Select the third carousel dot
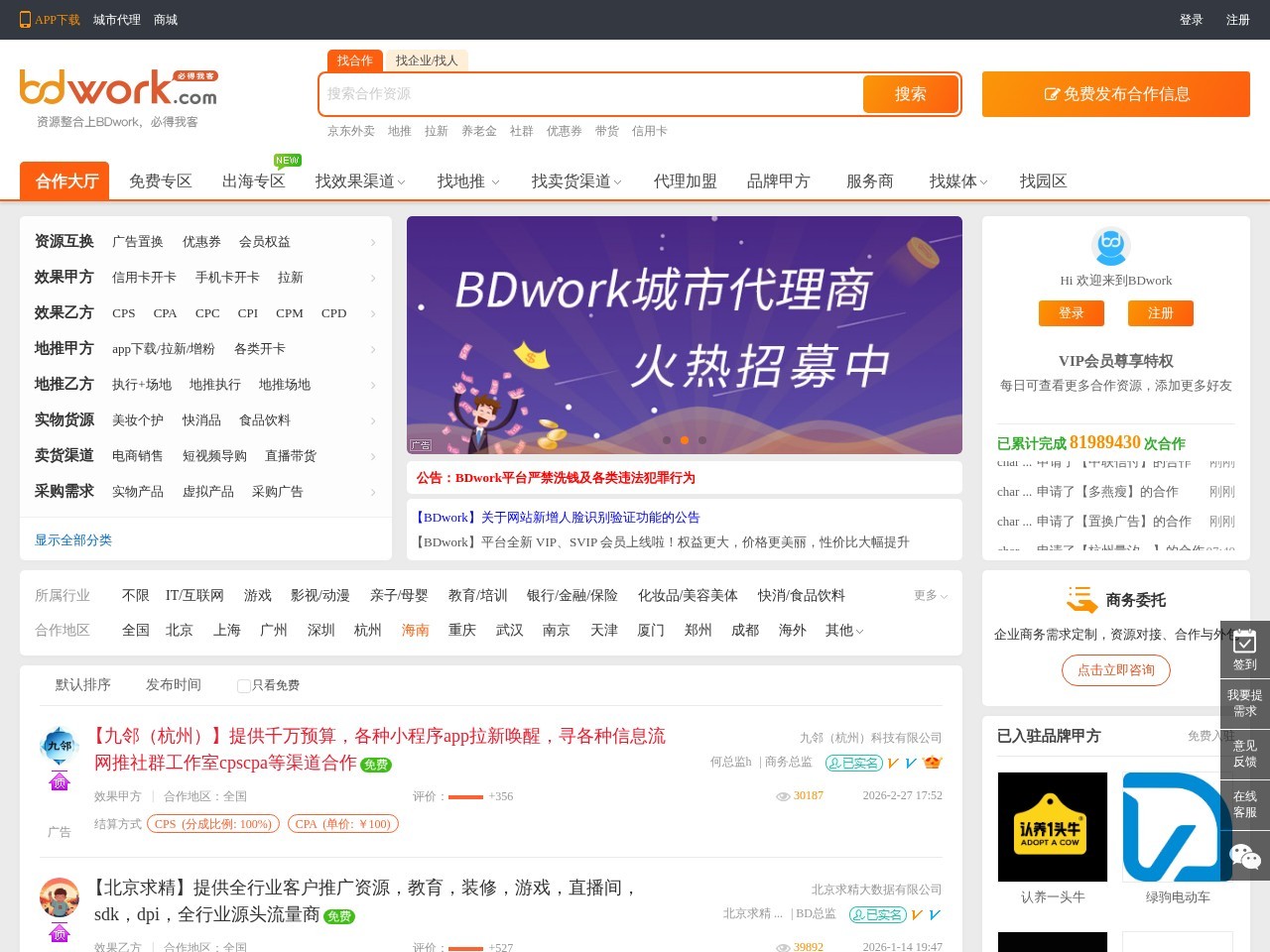This screenshot has height=952, width=1270. click(702, 440)
